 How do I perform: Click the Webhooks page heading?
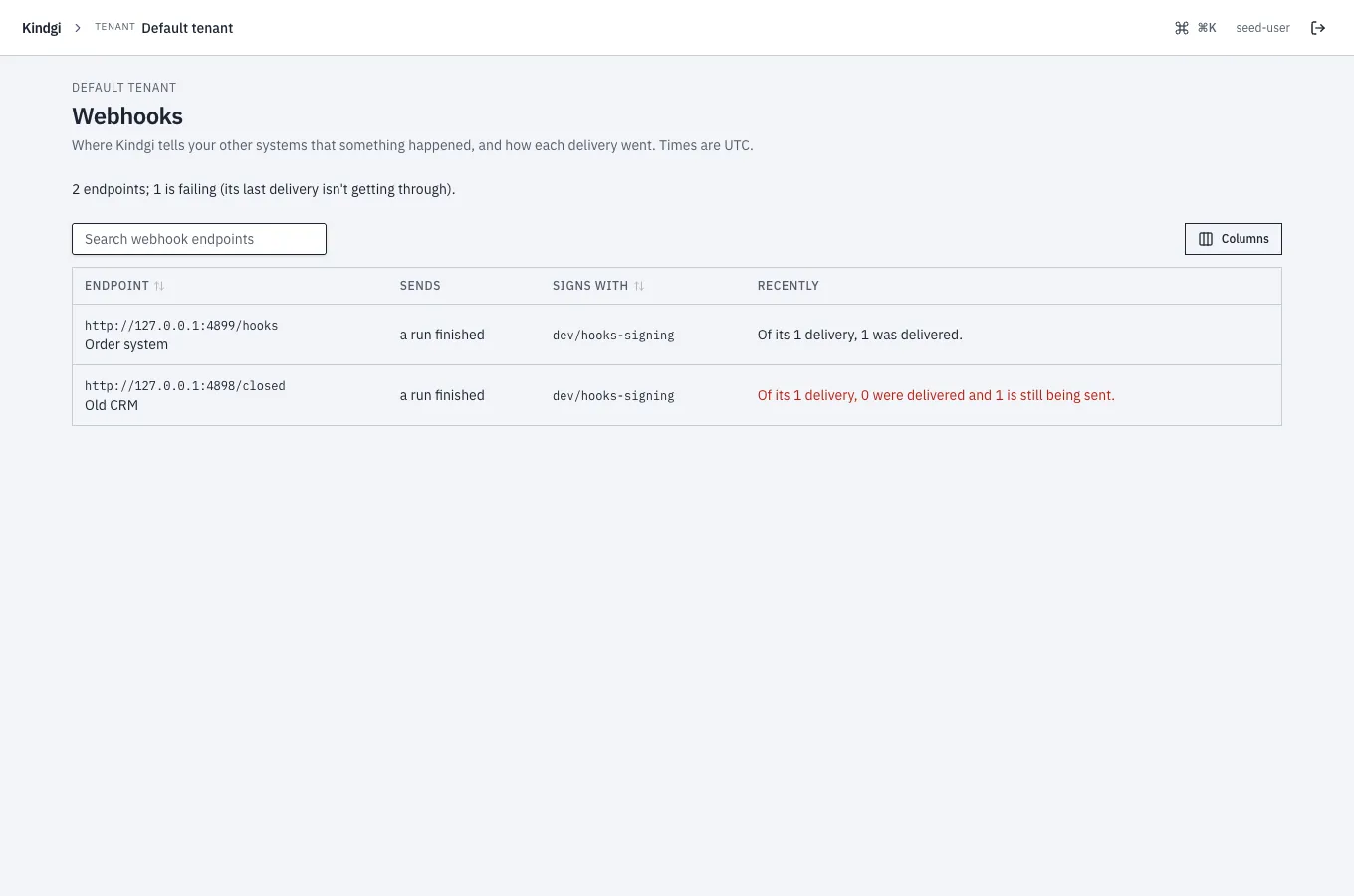tap(127, 116)
